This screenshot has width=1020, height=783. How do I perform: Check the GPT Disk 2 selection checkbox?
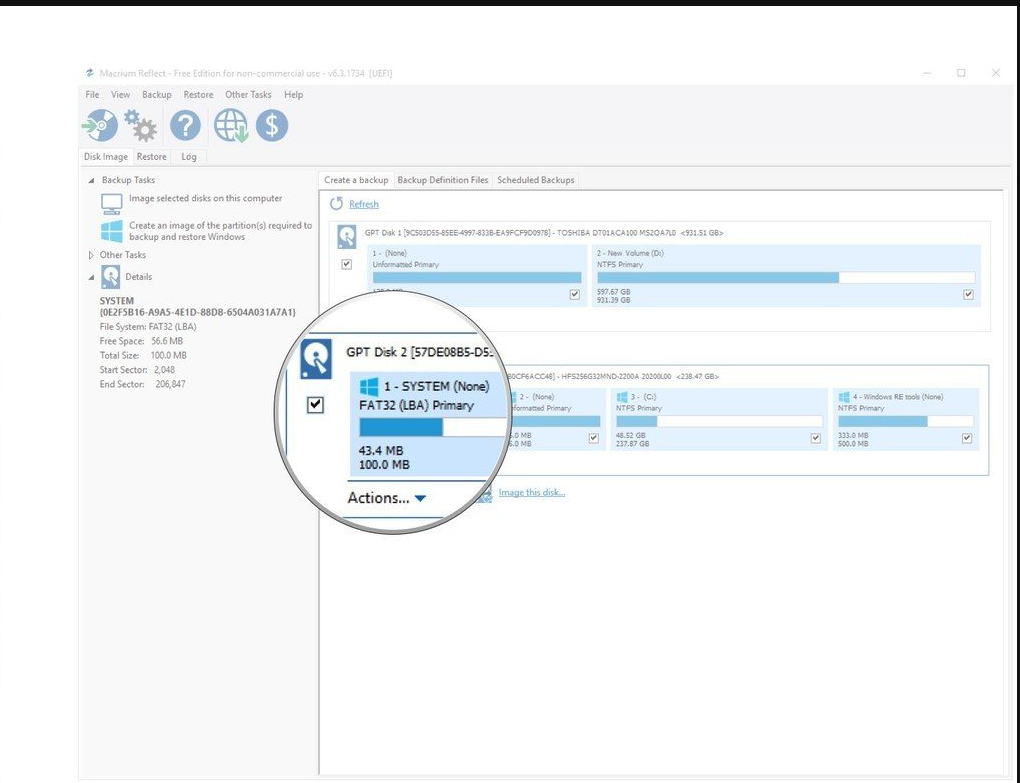(x=316, y=405)
